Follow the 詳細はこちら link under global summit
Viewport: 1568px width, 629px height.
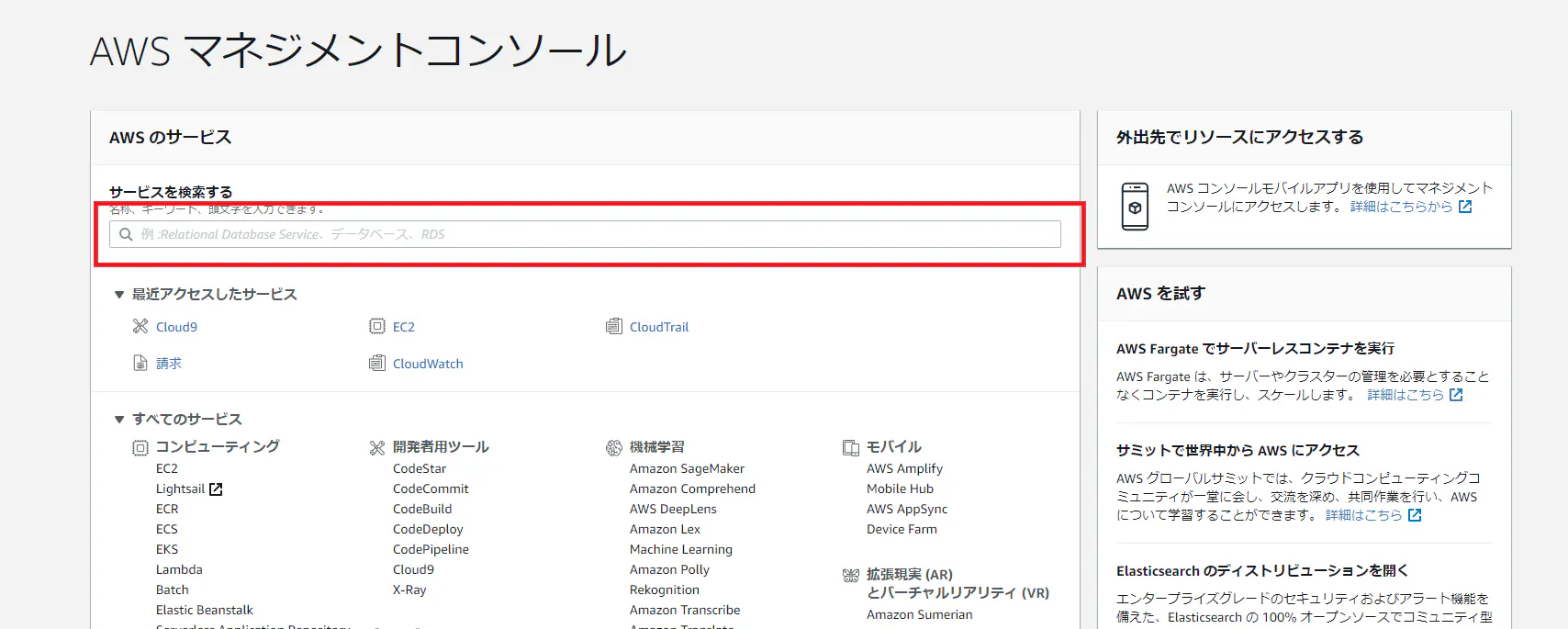1364,515
